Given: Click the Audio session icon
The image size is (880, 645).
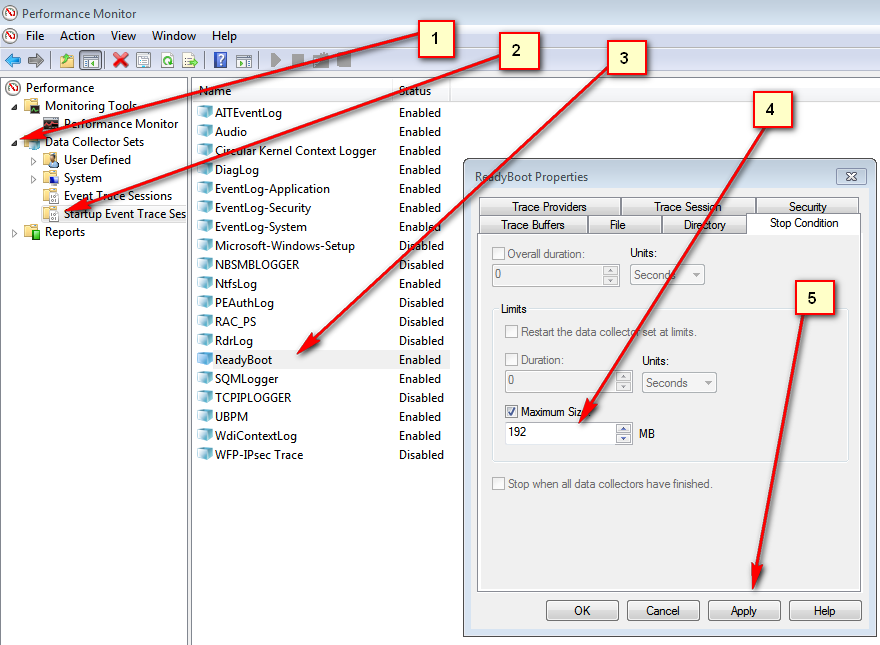Looking at the screenshot, I should click(205, 131).
